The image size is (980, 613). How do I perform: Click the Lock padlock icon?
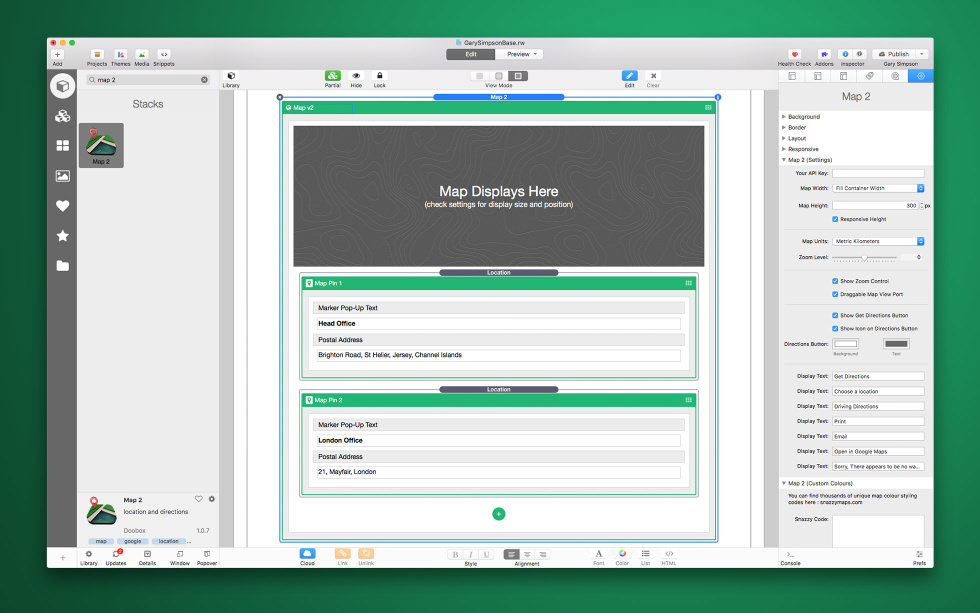click(x=379, y=76)
